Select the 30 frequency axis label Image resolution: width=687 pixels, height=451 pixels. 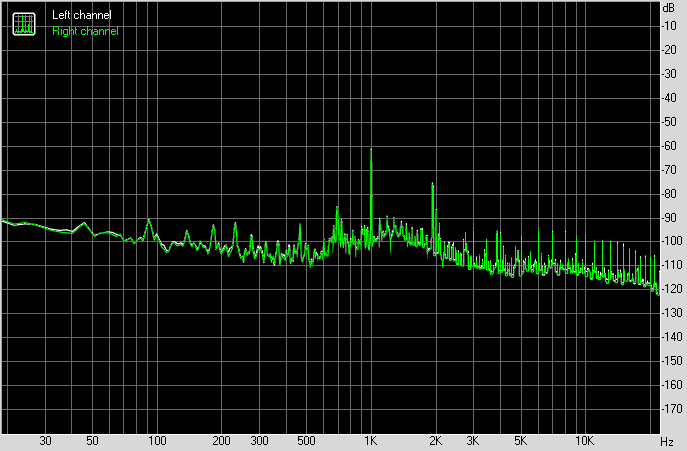tap(45, 440)
